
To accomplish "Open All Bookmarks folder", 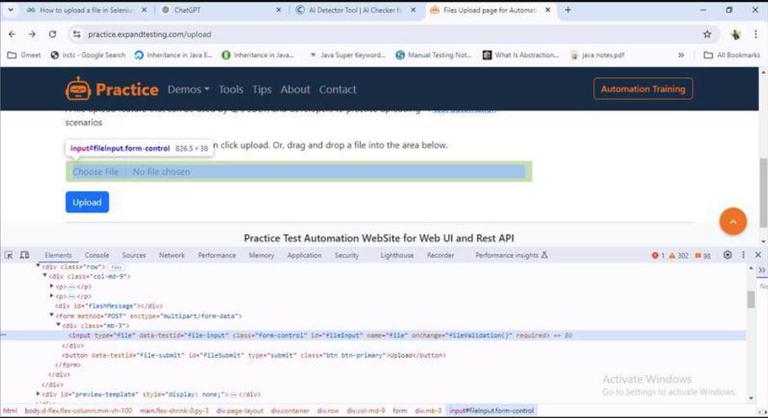I will click(732, 55).
